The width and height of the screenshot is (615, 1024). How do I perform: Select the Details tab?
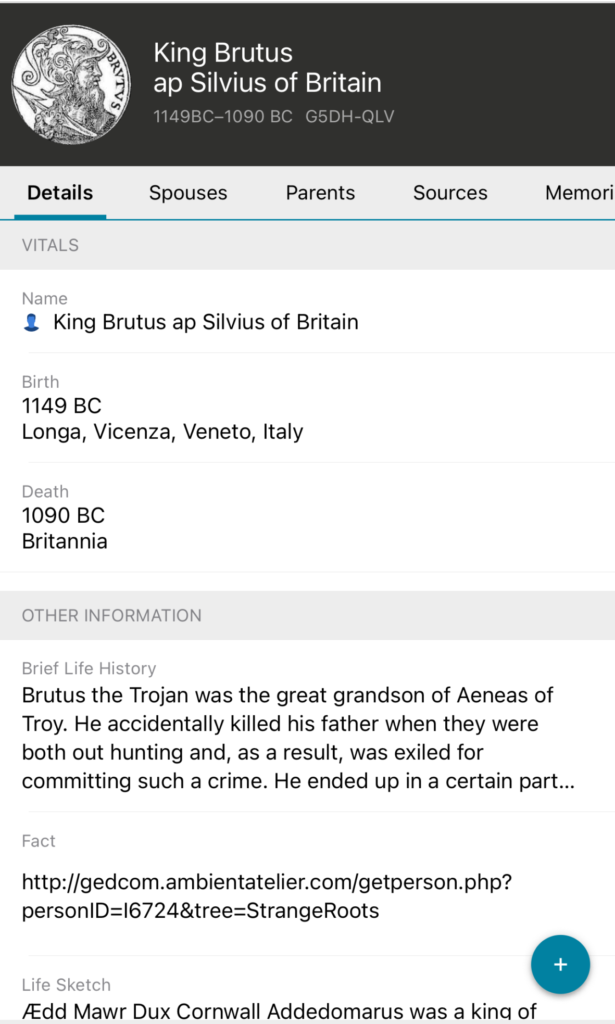pos(60,193)
